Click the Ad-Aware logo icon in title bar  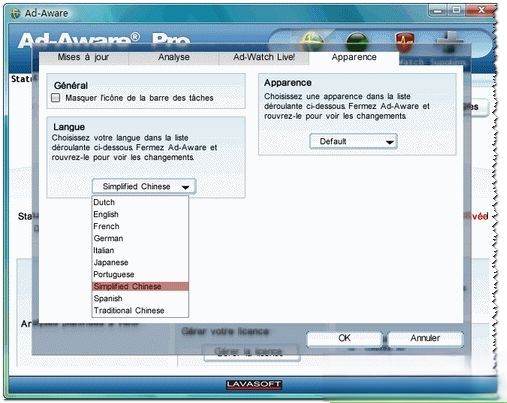[x=15, y=13]
